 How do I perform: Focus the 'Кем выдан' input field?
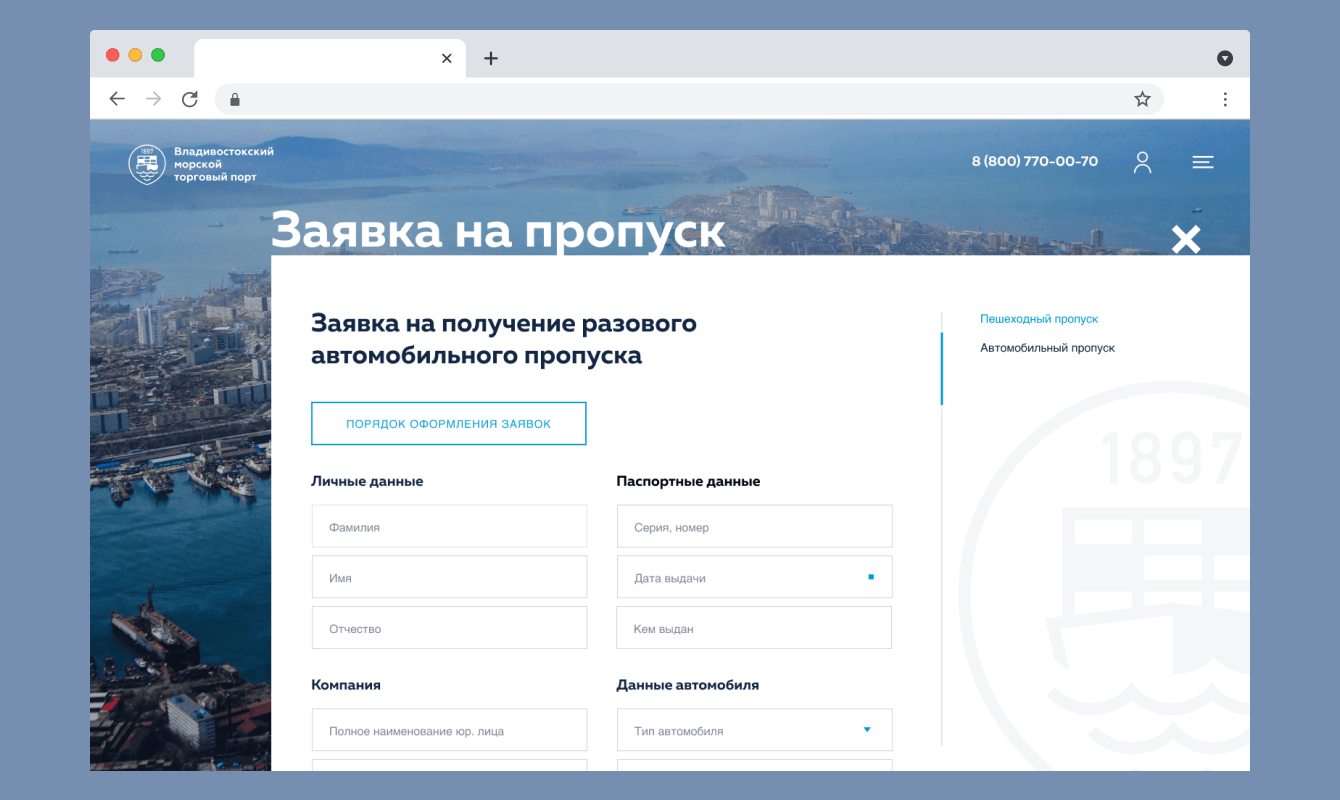pos(755,629)
